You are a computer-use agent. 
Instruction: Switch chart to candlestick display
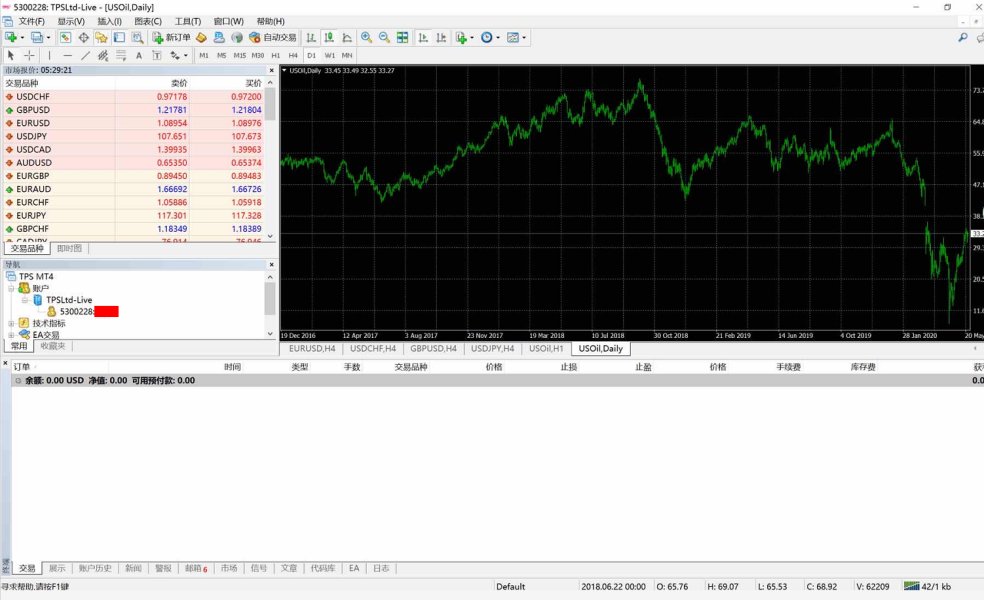[329, 38]
